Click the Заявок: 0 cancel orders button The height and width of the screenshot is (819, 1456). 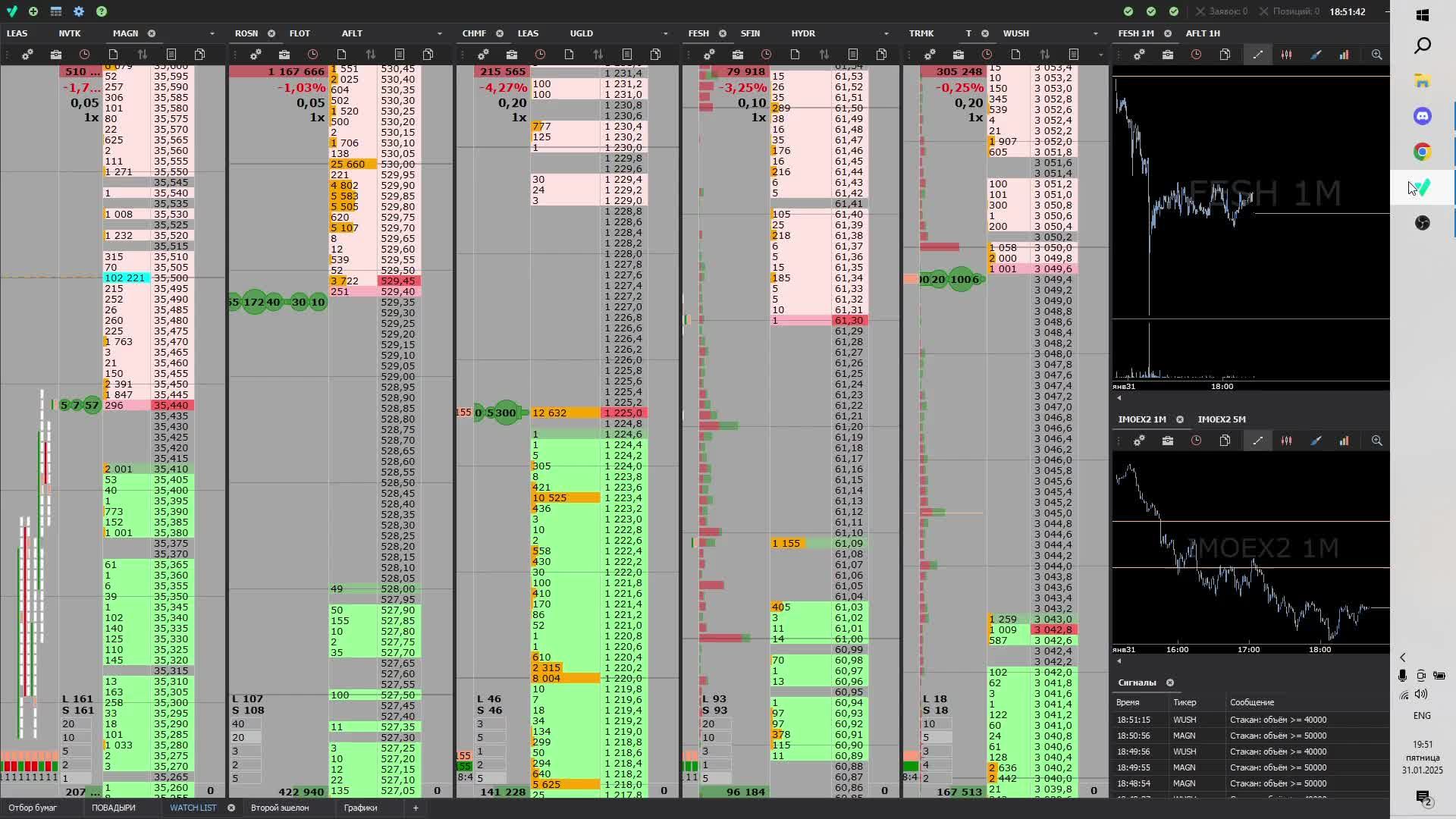coord(1222,11)
